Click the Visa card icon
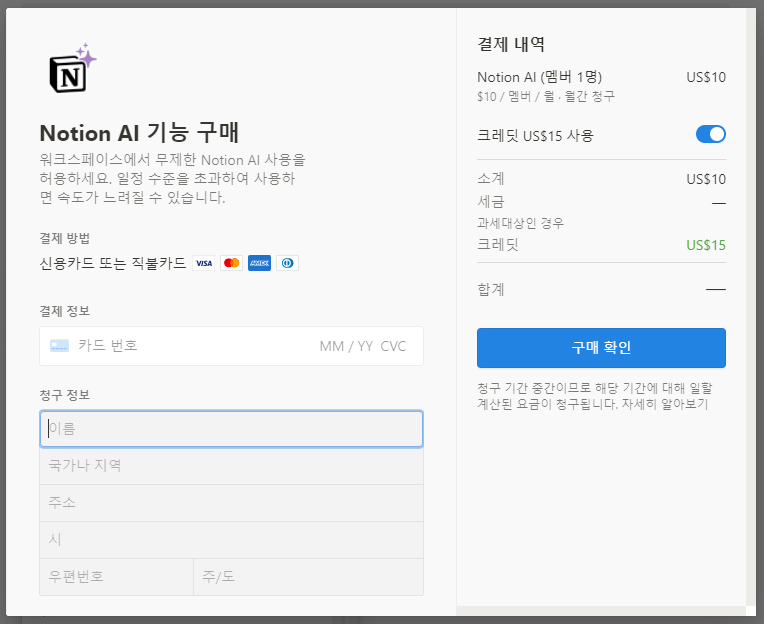Image resolution: width=764 pixels, height=624 pixels. coord(204,263)
